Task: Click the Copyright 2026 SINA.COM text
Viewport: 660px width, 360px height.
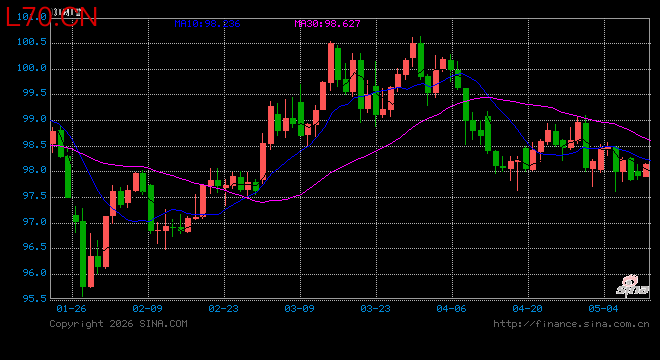Action: (118, 324)
